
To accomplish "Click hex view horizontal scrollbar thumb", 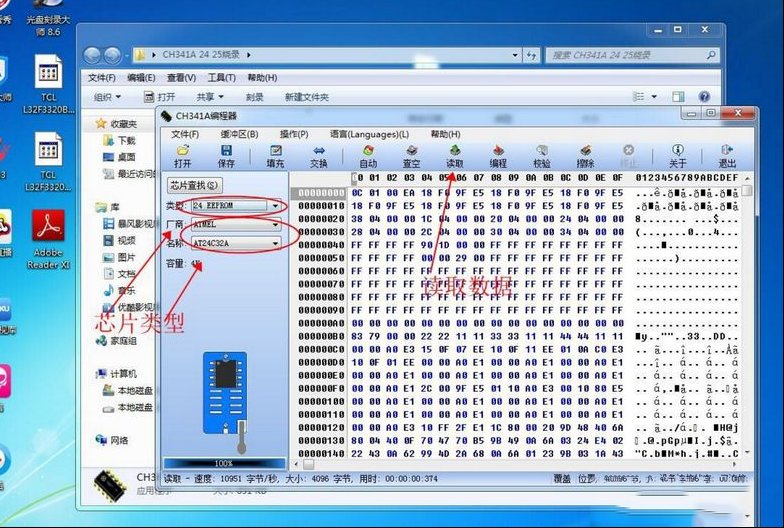I will tap(308, 464).
